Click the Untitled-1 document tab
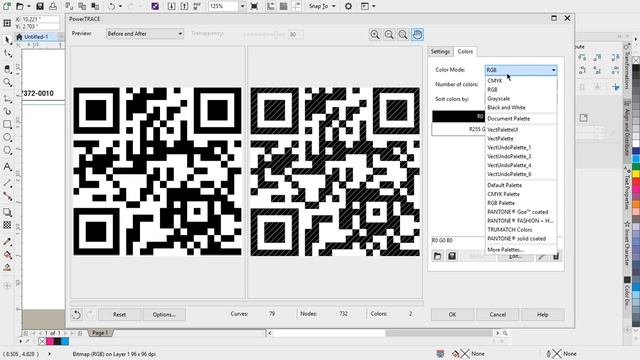This screenshot has width=640, height=360. (x=36, y=37)
